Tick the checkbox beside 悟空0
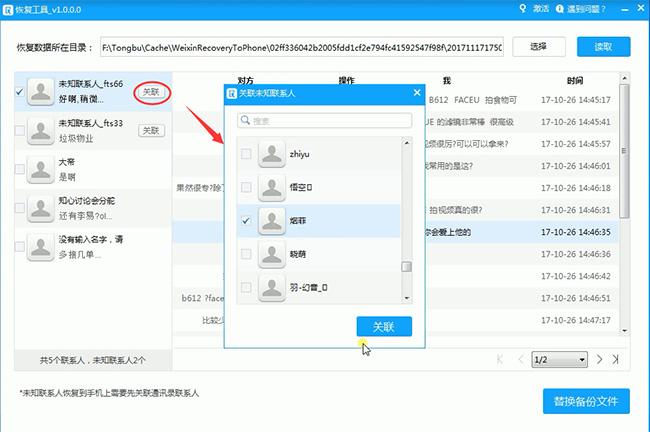This screenshot has width=650, height=432. [246, 187]
